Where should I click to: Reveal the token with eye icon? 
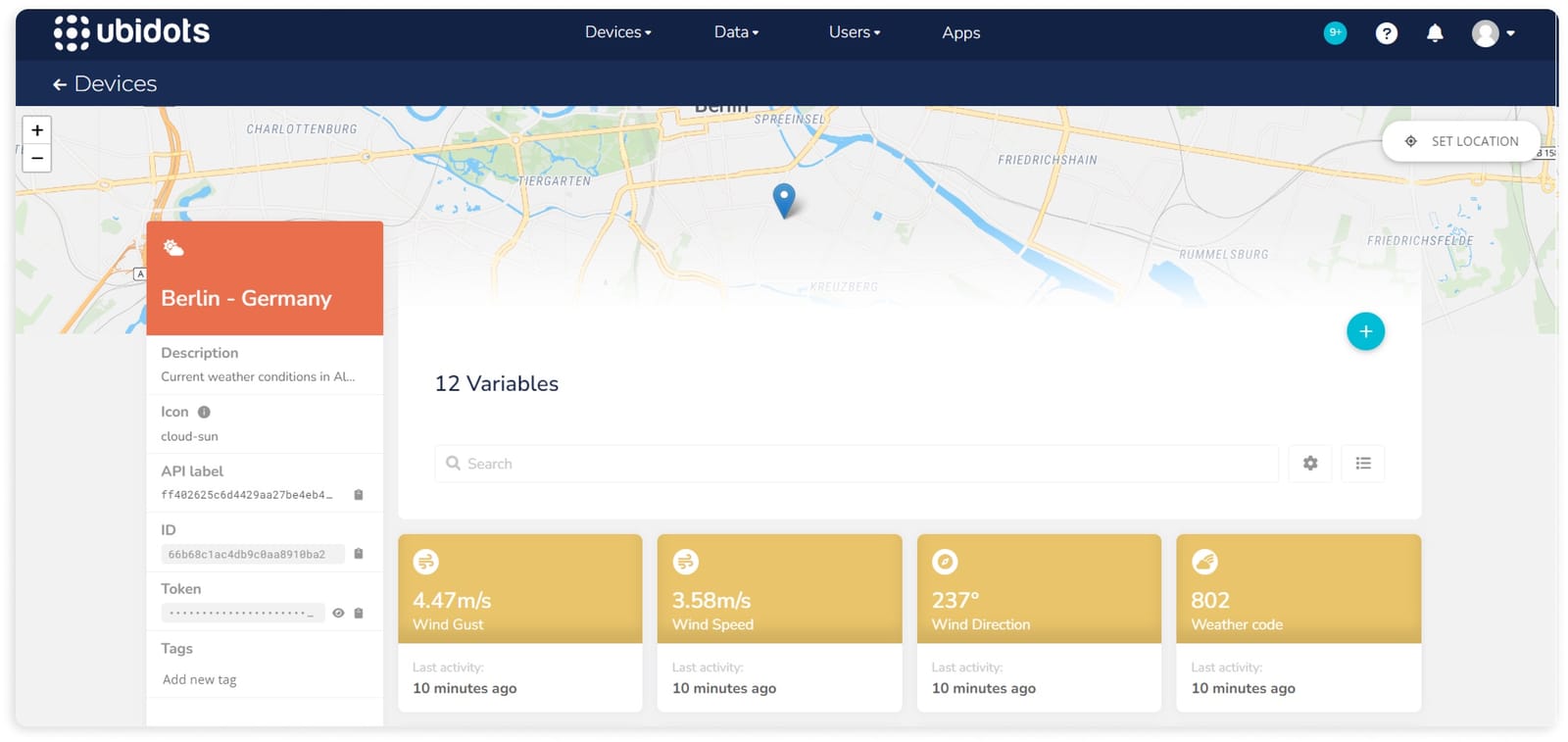click(338, 614)
